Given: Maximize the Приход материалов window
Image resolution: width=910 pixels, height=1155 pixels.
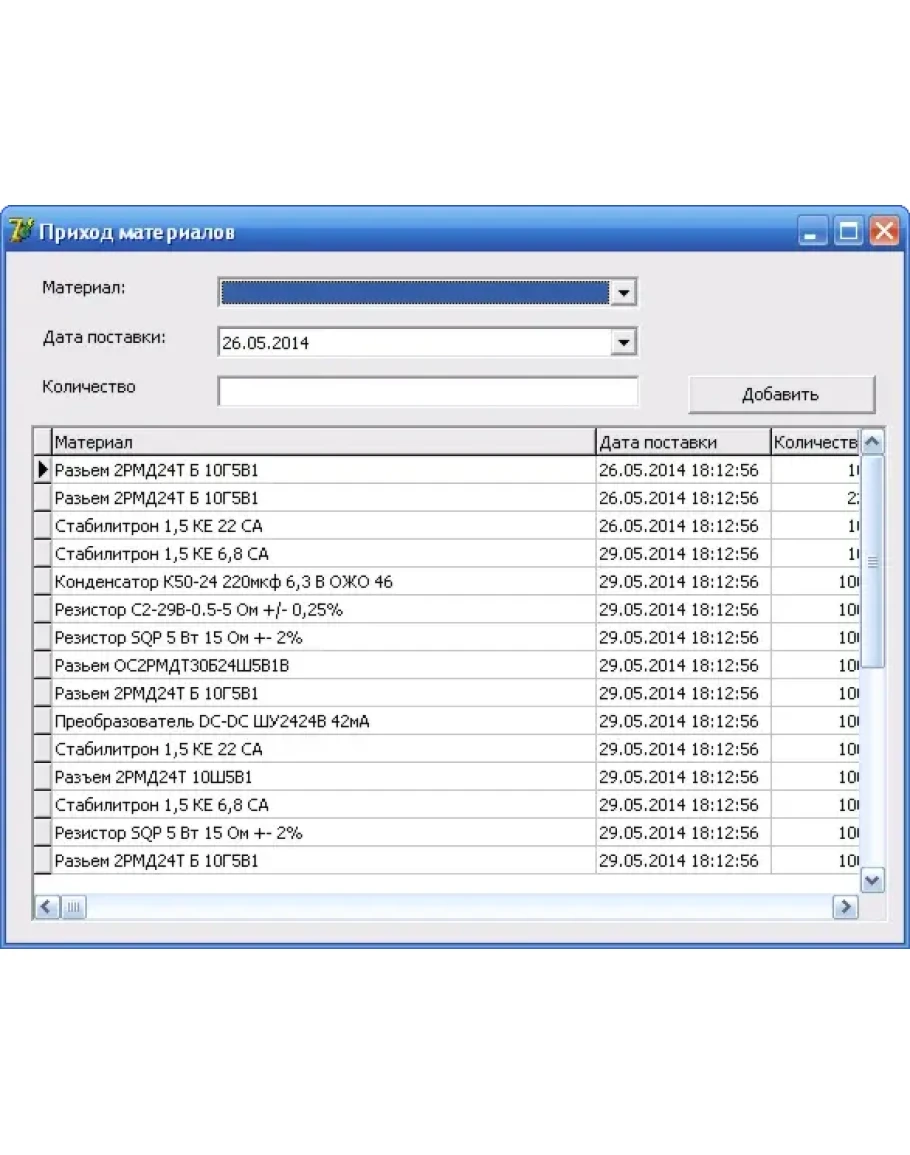Looking at the screenshot, I should [849, 232].
